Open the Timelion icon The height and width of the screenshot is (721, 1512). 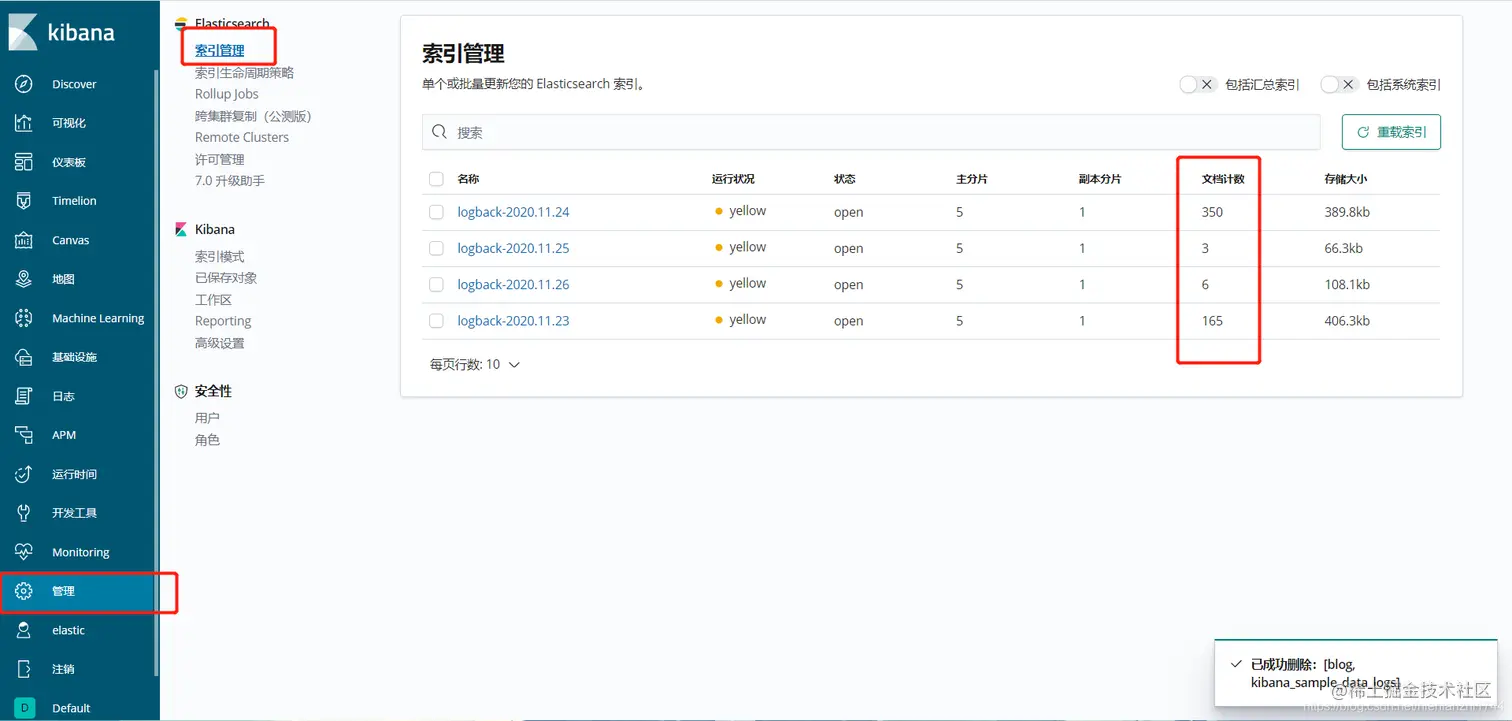tap(24, 201)
